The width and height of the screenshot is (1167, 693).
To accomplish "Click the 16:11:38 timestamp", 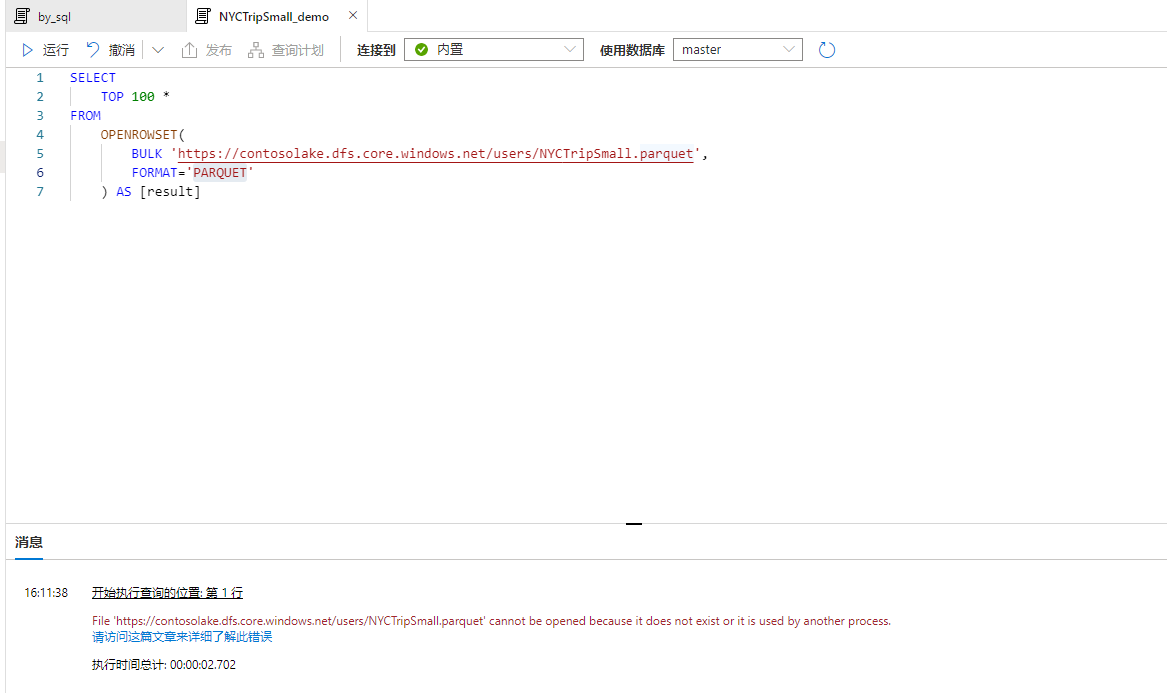I will pos(46,593).
